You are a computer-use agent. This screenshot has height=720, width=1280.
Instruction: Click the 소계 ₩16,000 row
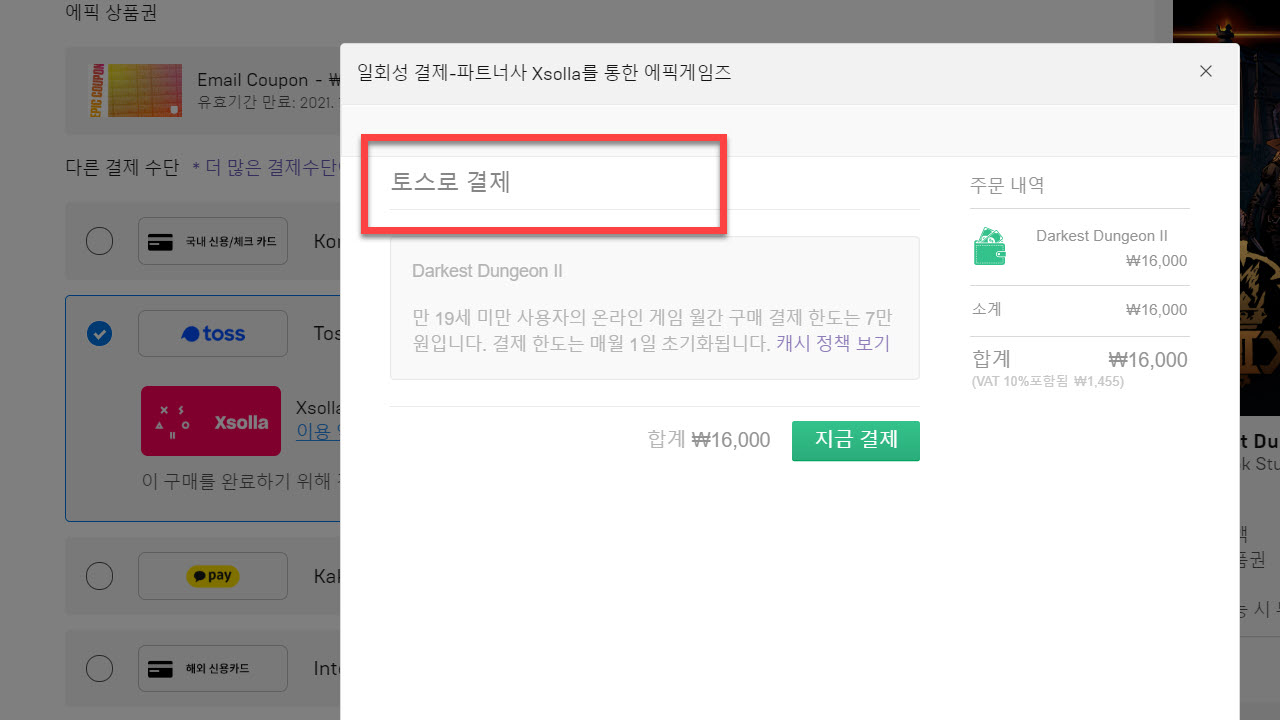1080,310
